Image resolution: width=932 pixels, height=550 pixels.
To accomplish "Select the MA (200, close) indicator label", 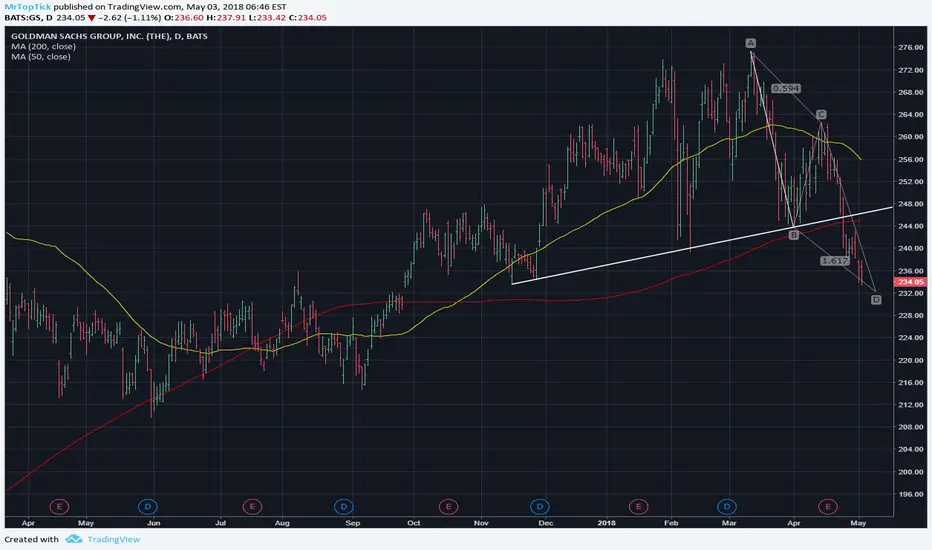I will coord(43,46).
